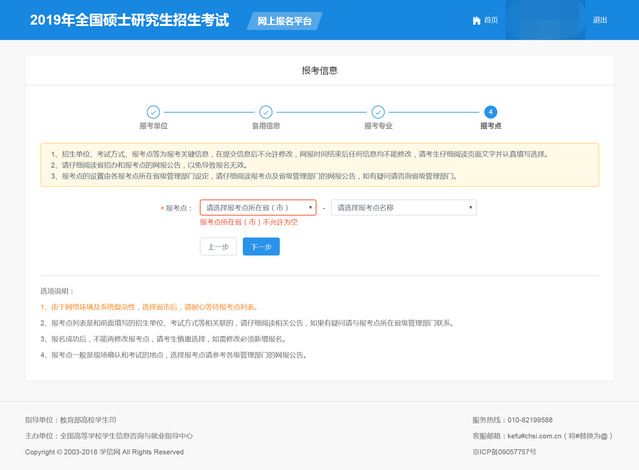
Task: Click the 报考专业 step label
Action: (x=379, y=126)
